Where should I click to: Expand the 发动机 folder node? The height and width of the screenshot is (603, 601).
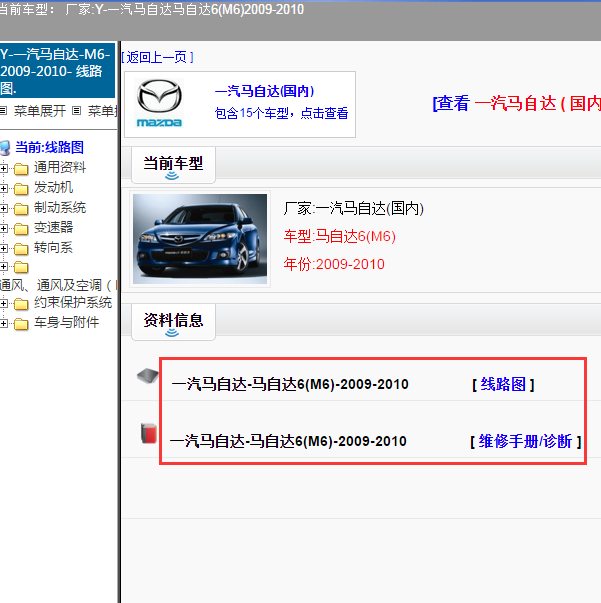coord(3,188)
